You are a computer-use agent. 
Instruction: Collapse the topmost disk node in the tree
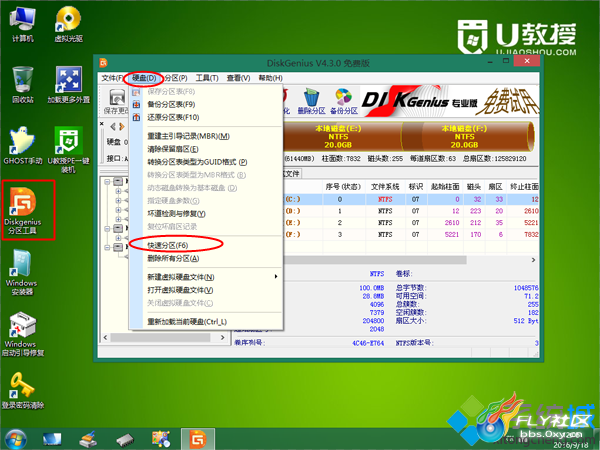[x=107, y=182]
